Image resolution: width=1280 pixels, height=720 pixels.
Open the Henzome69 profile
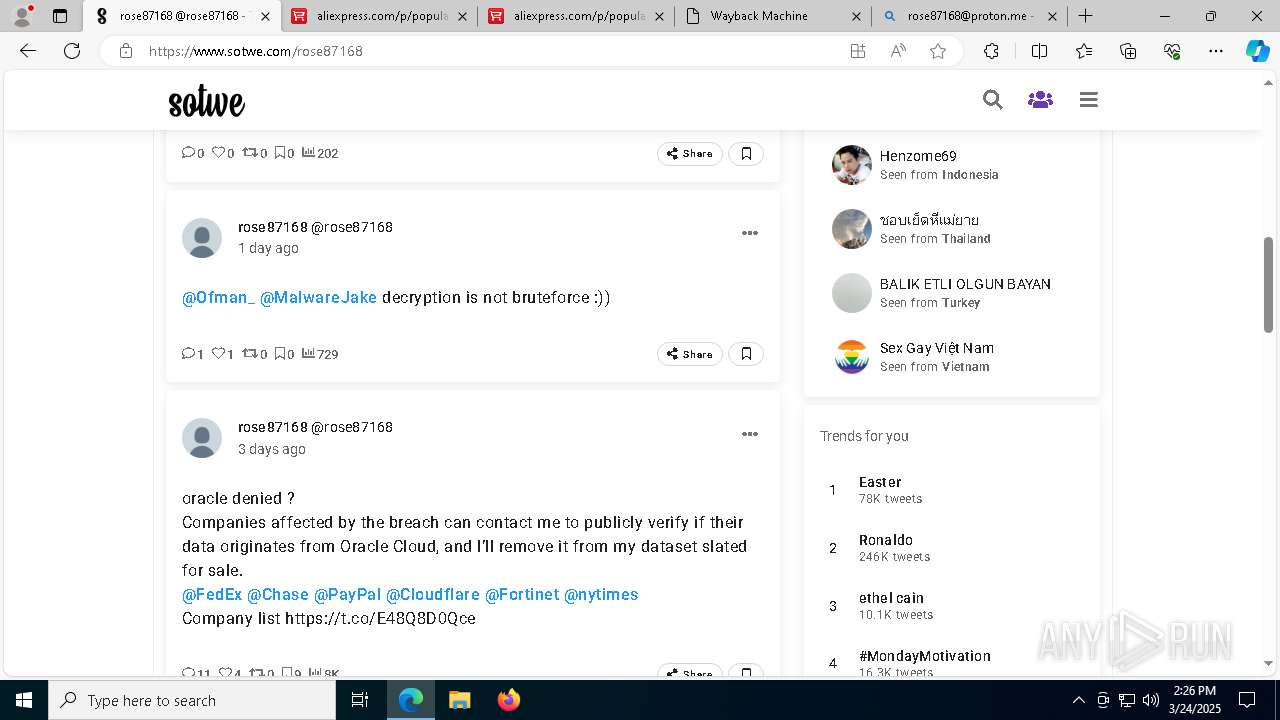point(918,156)
